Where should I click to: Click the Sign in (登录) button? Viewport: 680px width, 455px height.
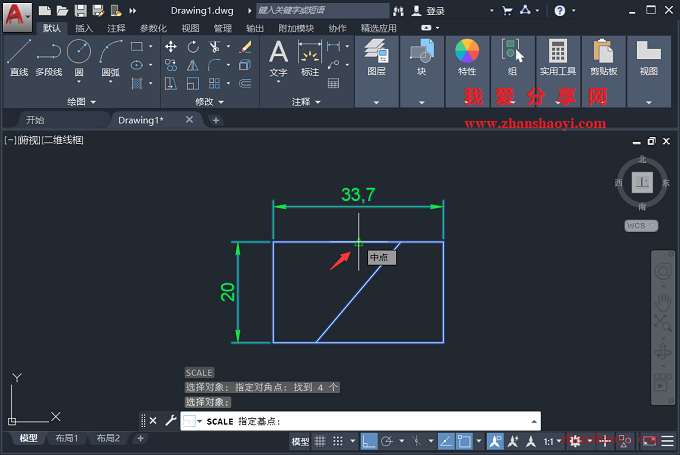coord(428,11)
